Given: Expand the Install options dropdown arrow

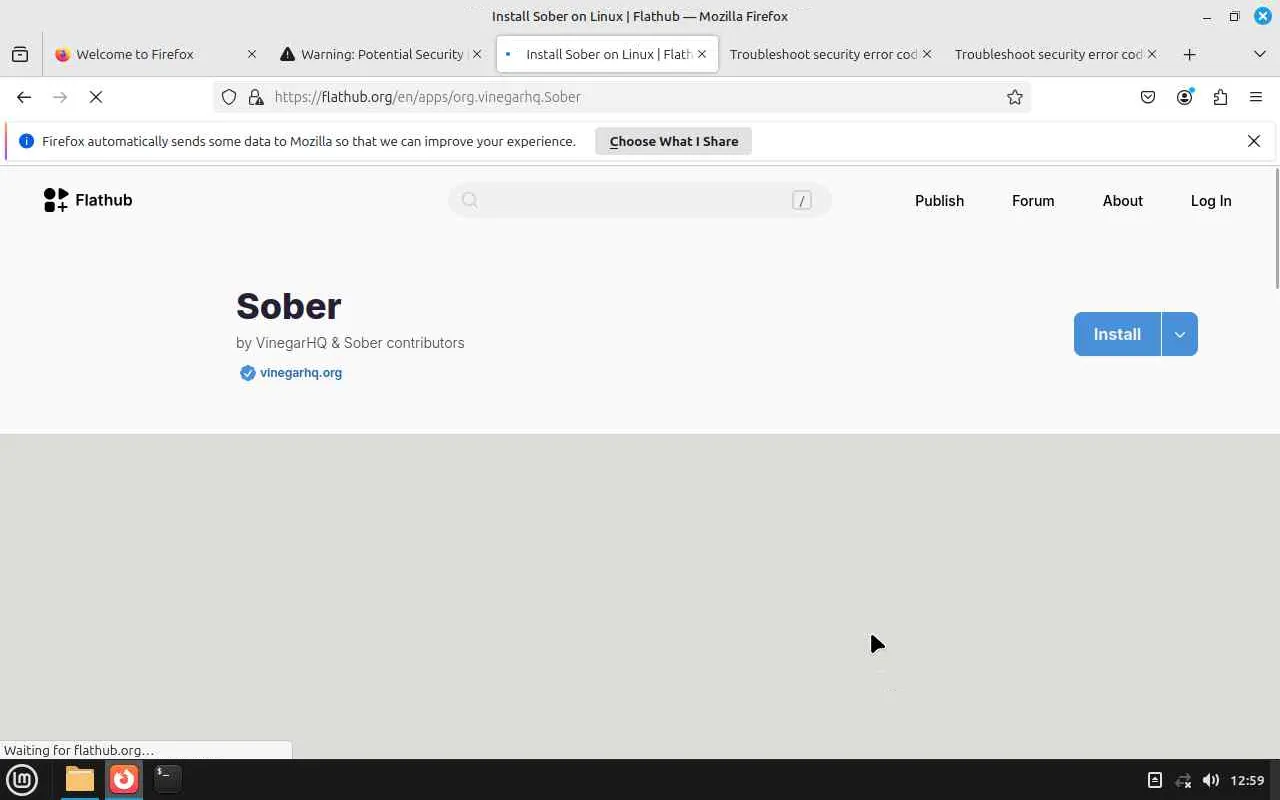Looking at the screenshot, I should (1180, 334).
